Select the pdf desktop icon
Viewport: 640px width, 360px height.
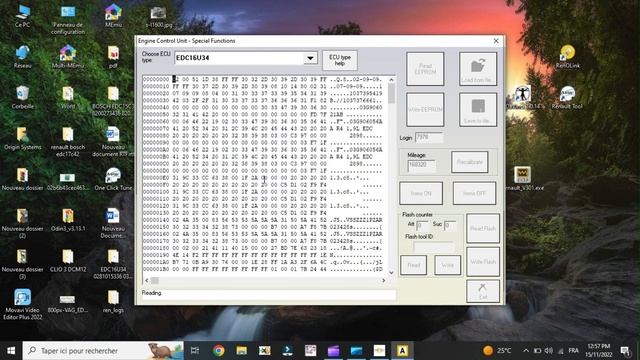tap(113, 57)
